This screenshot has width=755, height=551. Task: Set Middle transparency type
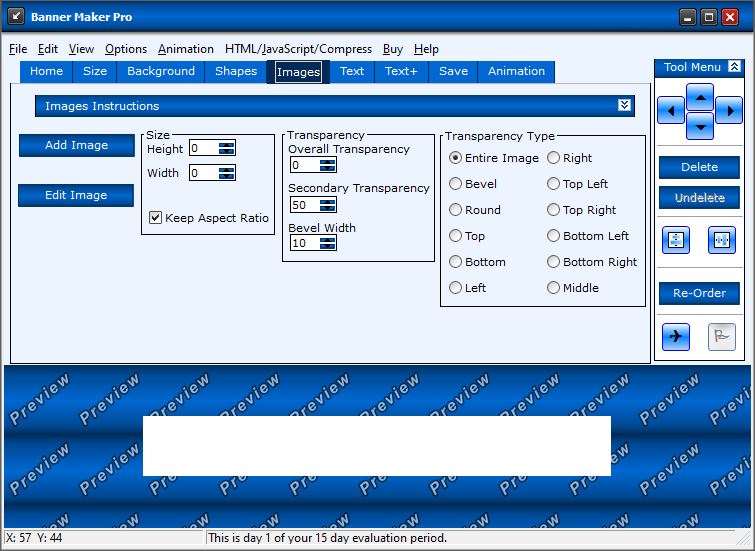coord(573,288)
